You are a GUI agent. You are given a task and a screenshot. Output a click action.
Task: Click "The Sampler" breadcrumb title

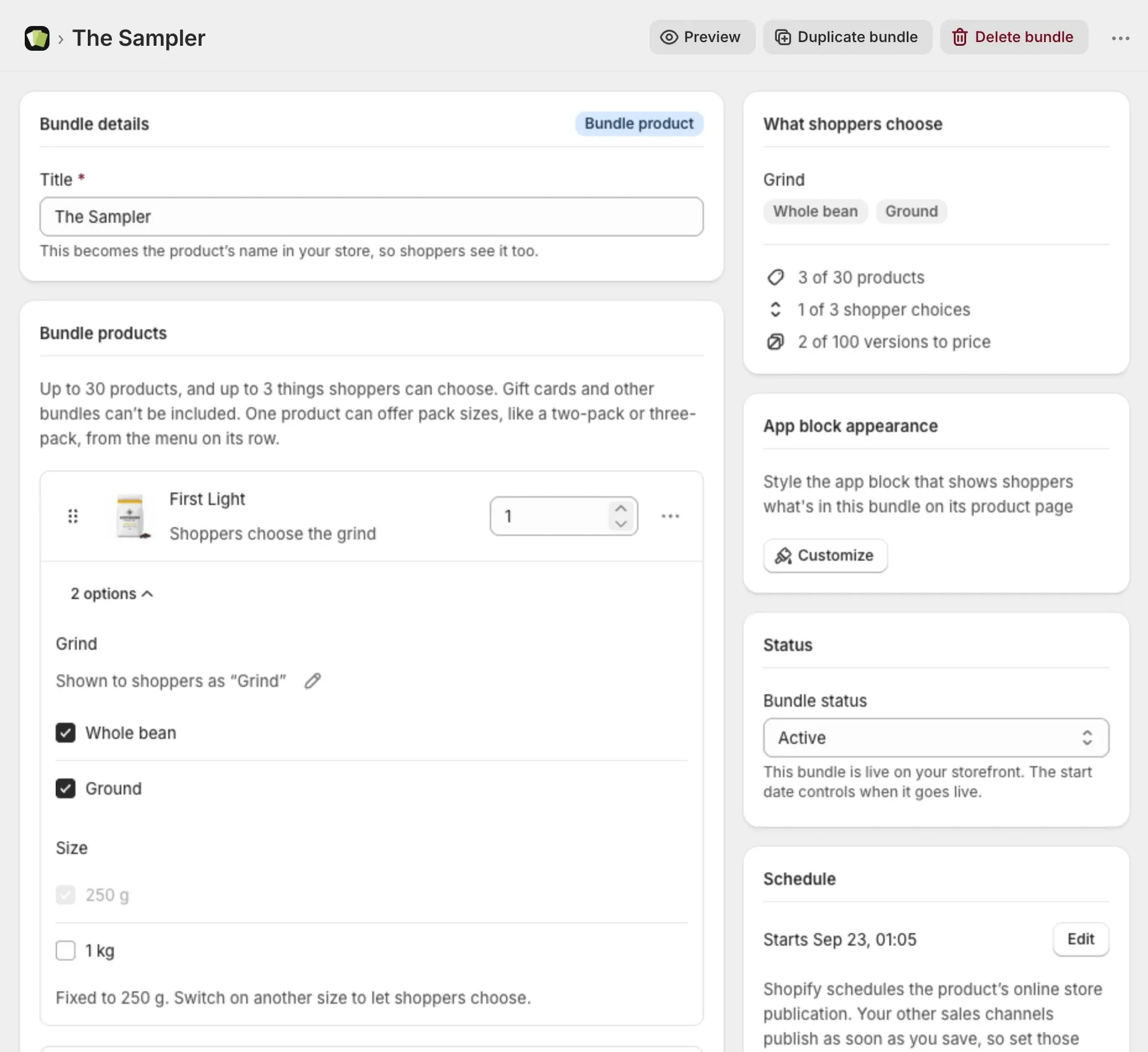pos(139,38)
